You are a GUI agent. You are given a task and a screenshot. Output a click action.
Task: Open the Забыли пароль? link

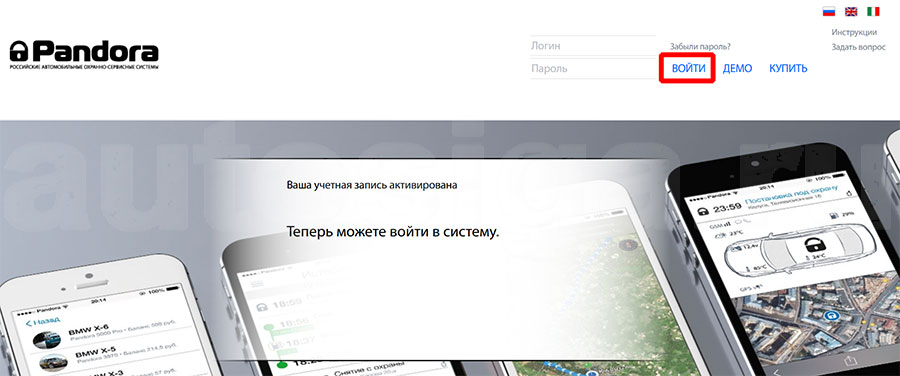tap(700, 46)
